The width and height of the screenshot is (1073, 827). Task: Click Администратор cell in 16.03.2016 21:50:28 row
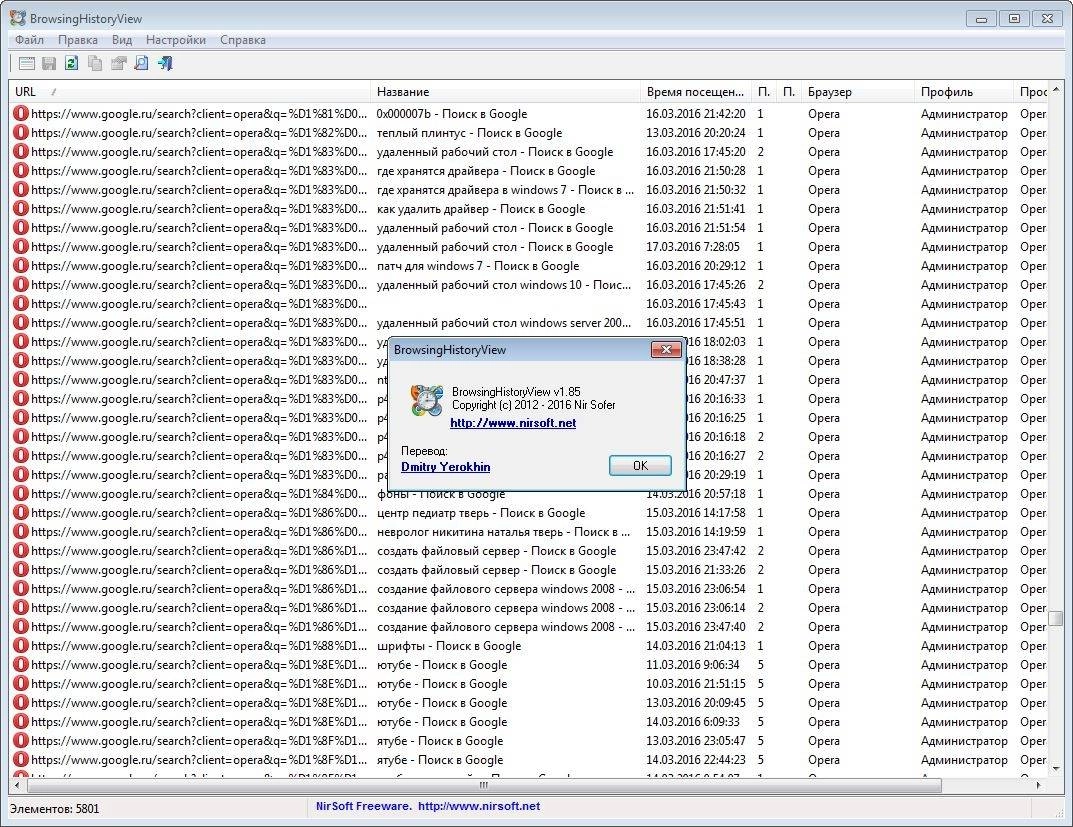(x=964, y=171)
